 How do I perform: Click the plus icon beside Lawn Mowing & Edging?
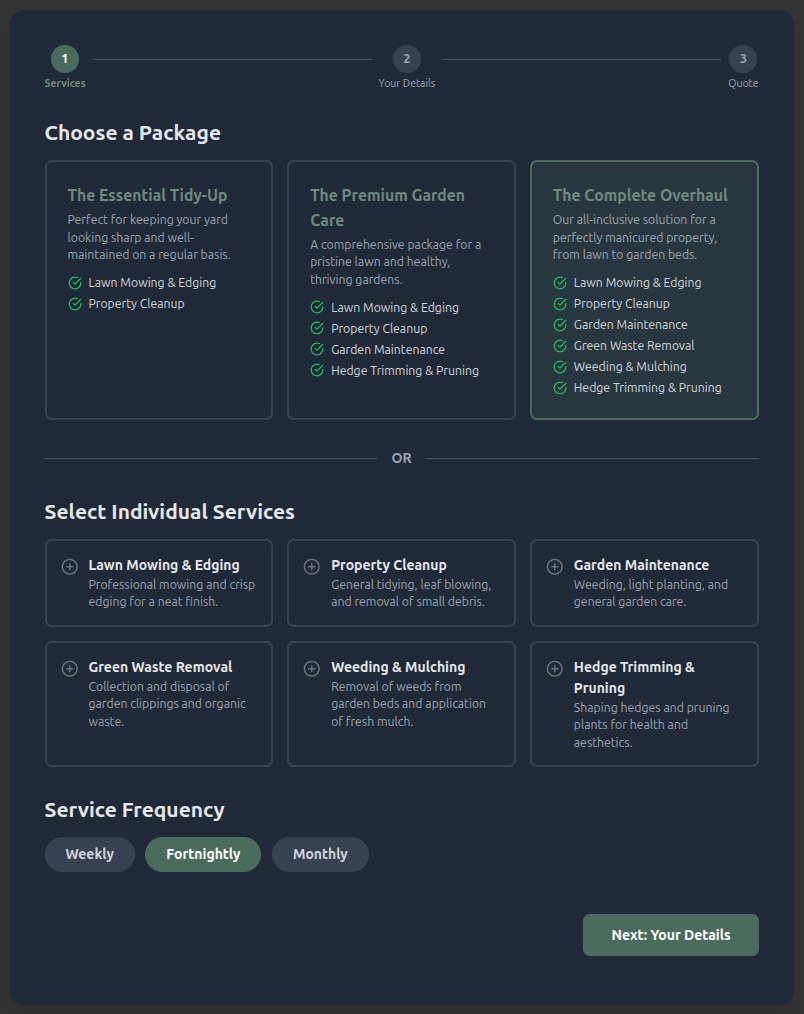pos(70,567)
